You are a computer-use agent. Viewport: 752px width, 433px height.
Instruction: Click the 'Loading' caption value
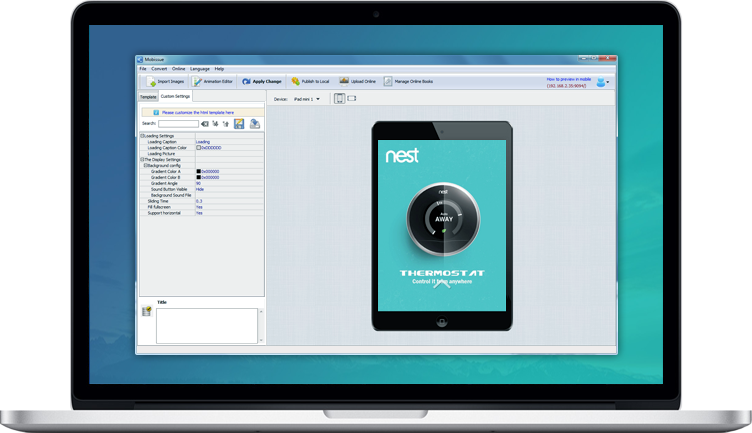(x=203, y=142)
